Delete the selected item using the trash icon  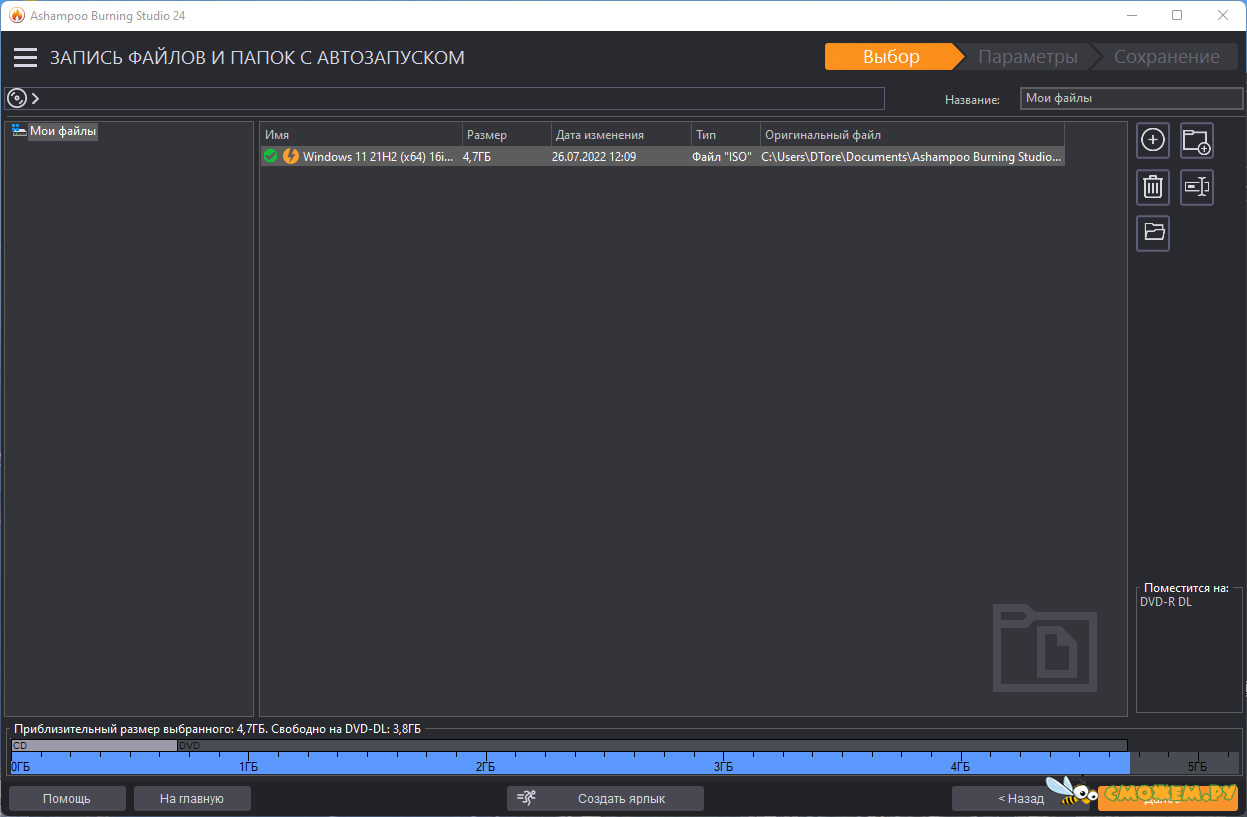(1153, 187)
